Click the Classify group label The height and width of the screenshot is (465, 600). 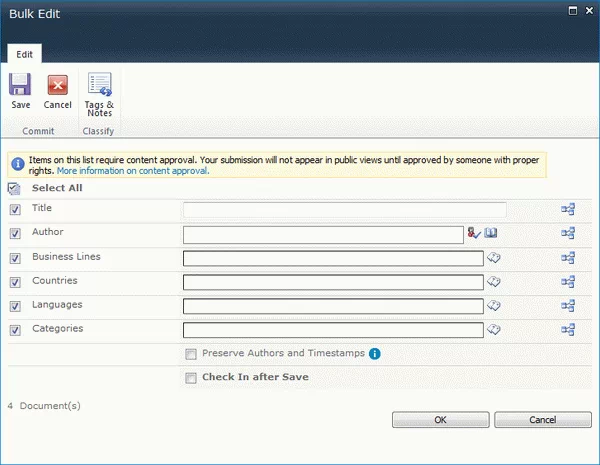point(98,131)
